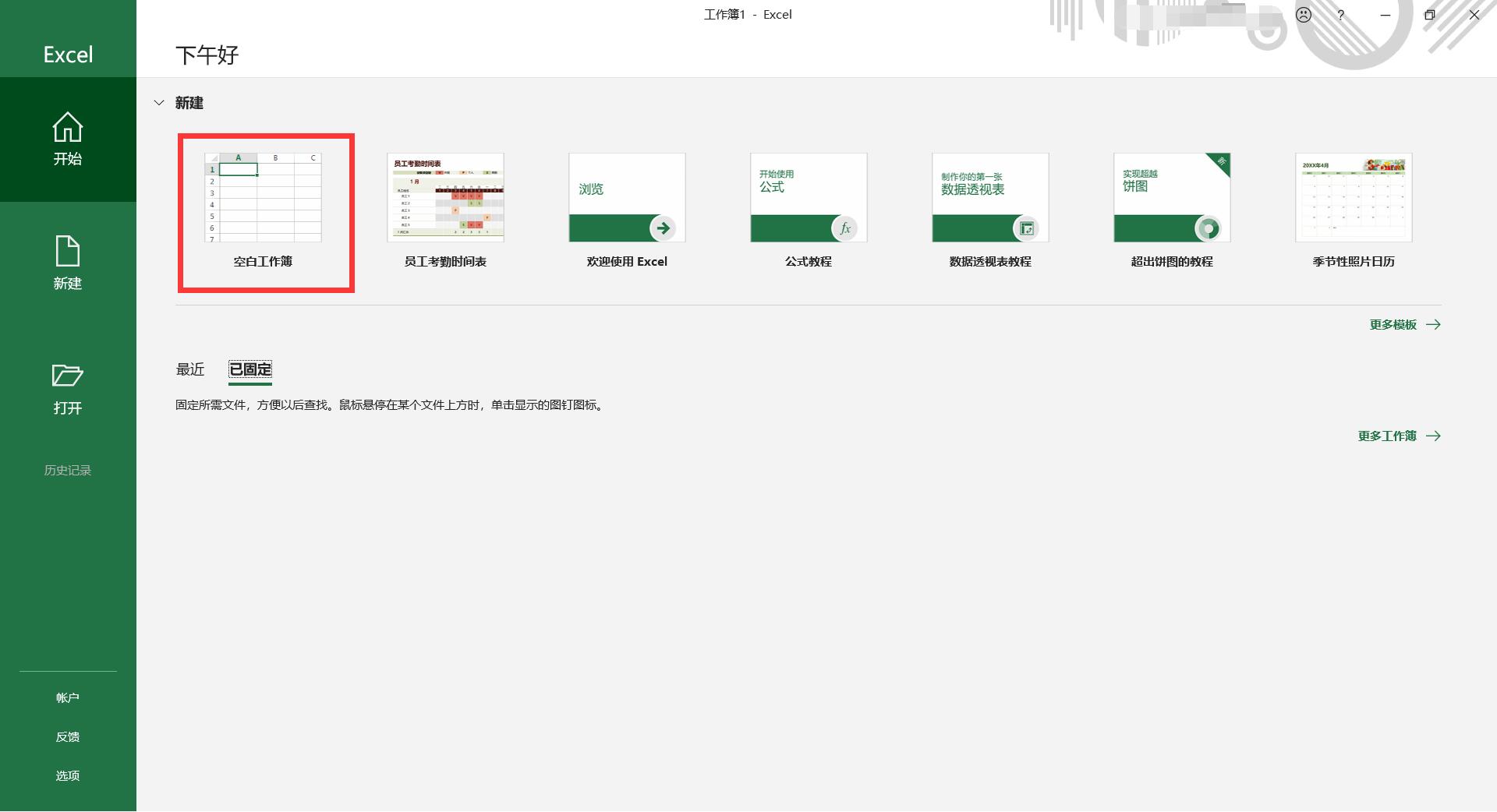Close the Excel window
The image size is (1497, 812).
(x=1474, y=15)
